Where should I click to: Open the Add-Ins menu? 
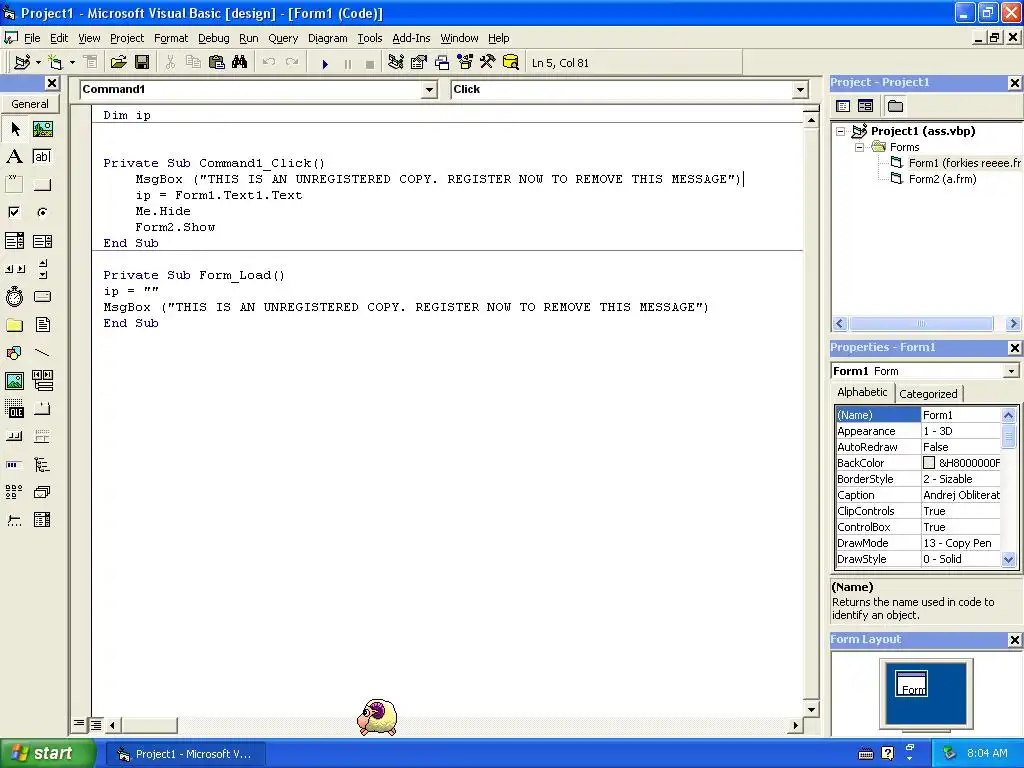(411, 38)
